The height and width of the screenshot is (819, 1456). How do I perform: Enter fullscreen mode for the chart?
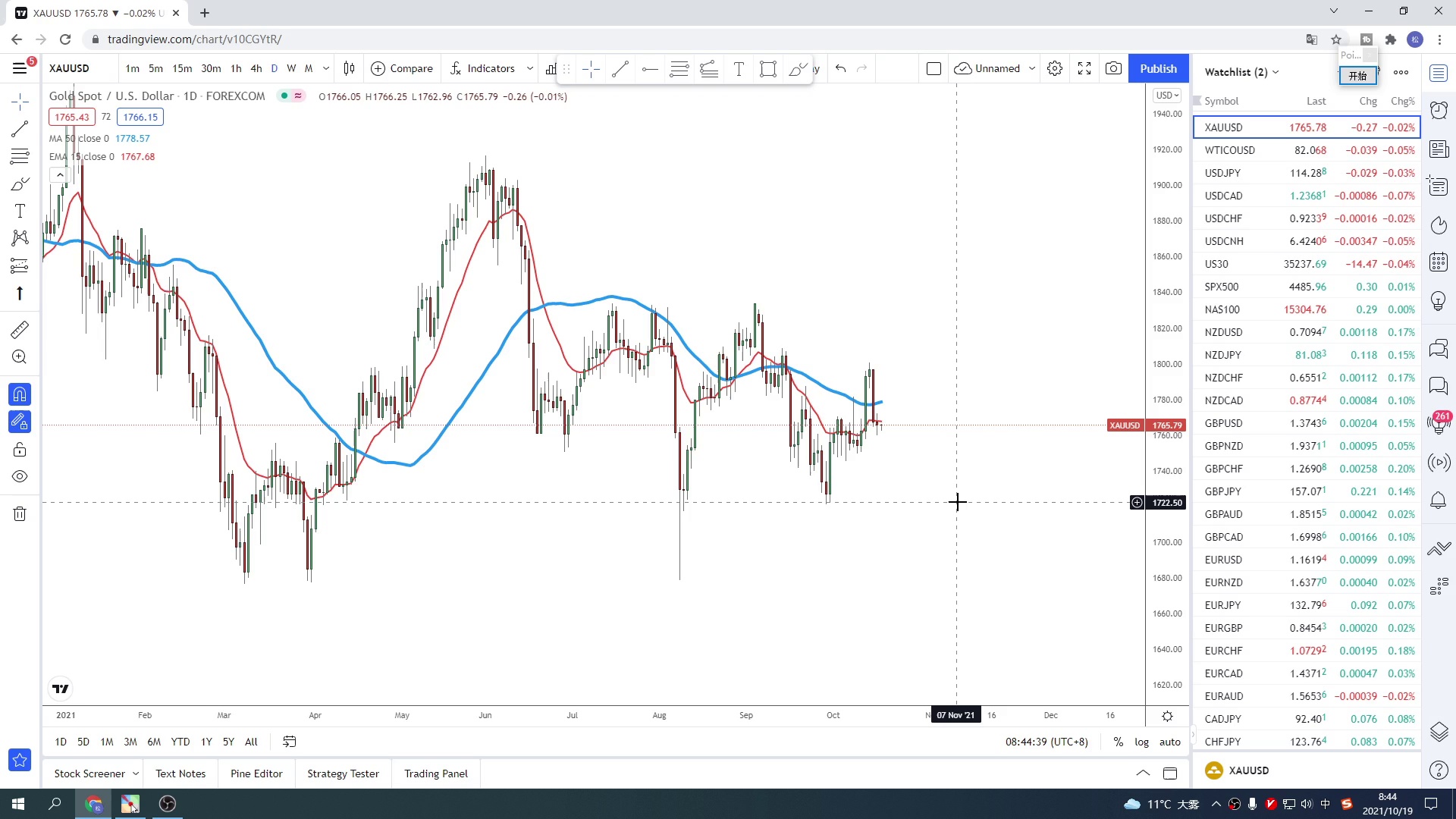tap(1084, 68)
